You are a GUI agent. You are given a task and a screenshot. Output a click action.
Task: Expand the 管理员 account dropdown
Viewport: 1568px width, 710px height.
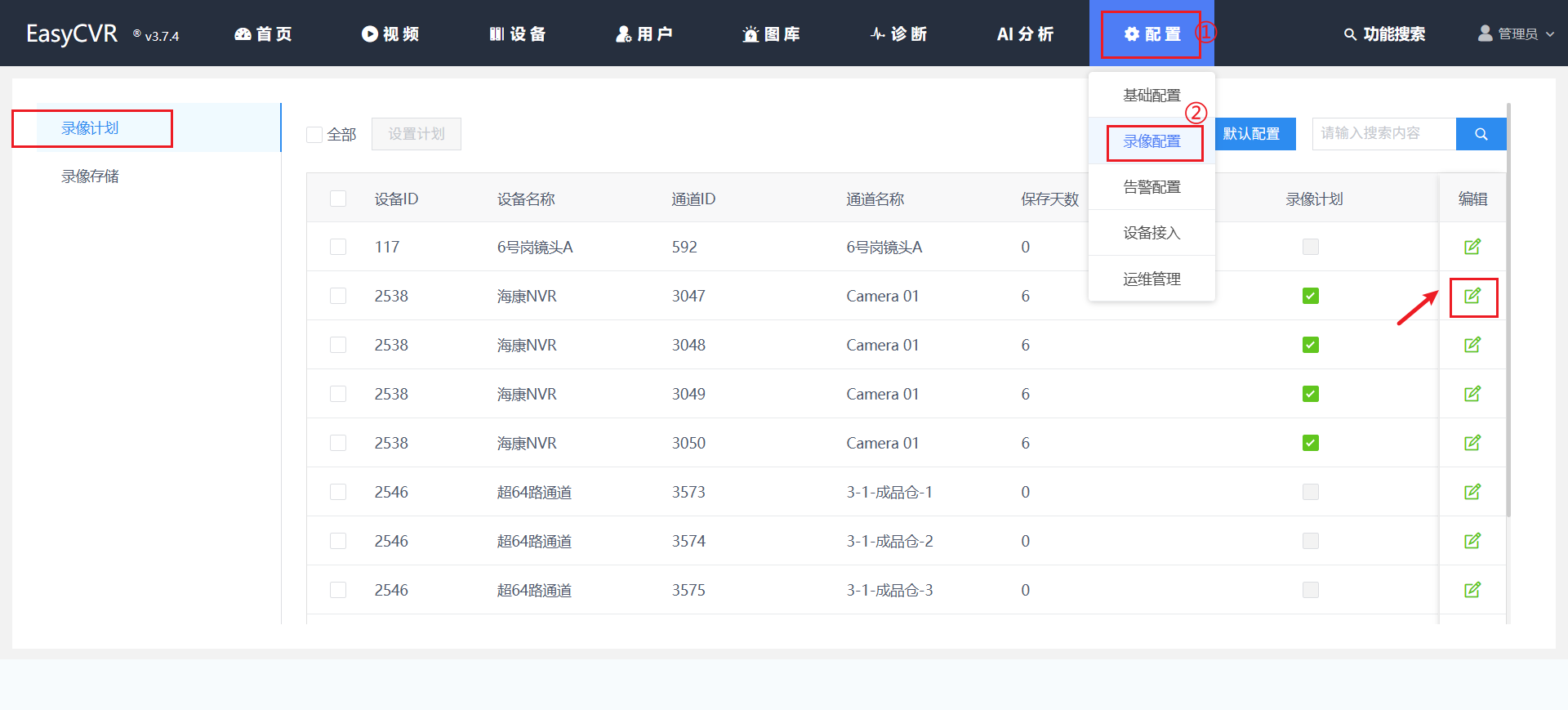(1516, 34)
